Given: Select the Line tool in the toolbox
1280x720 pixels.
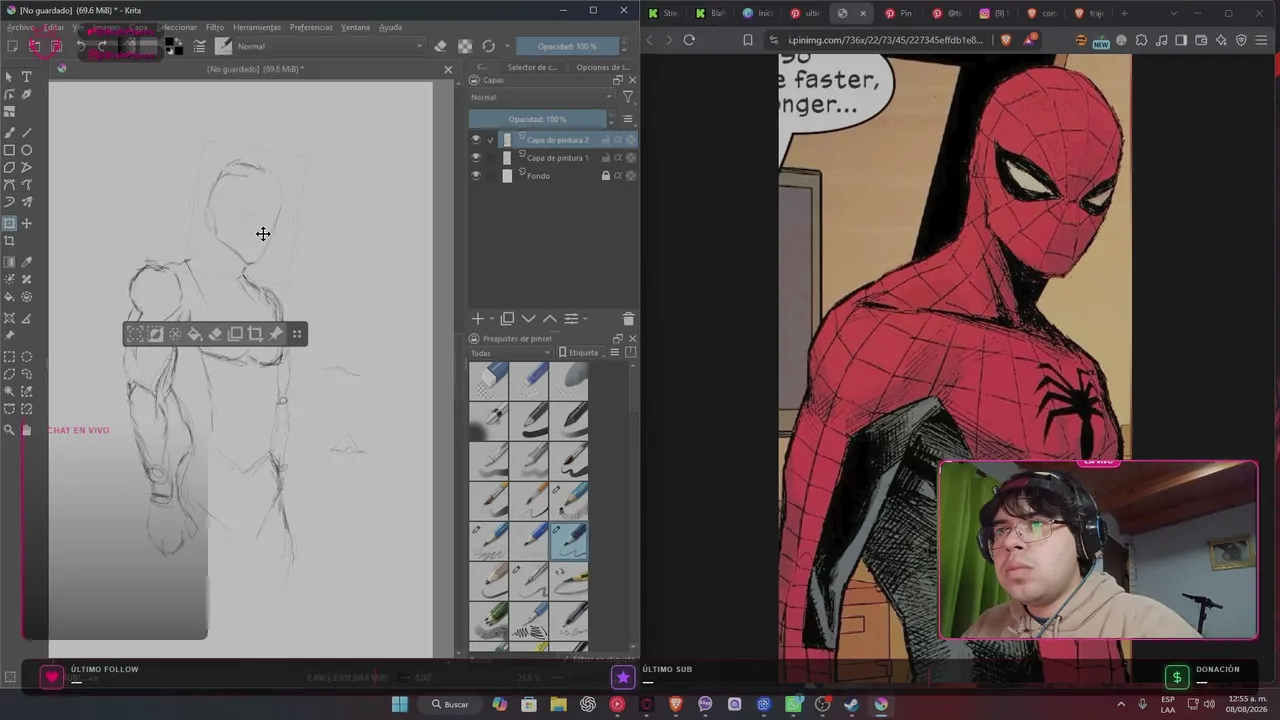Looking at the screenshot, I should [x=27, y=133].
